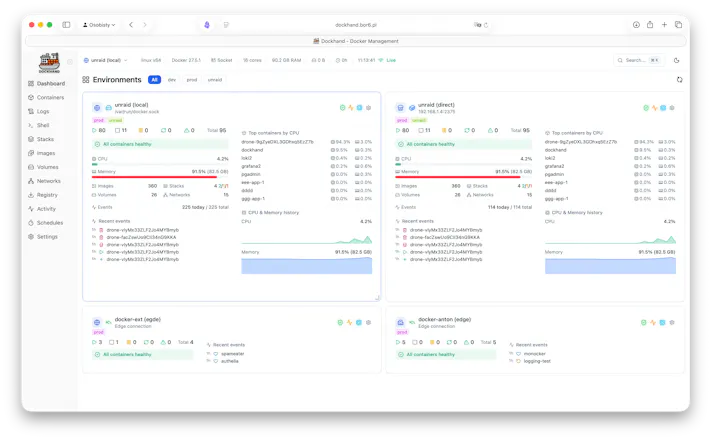Image resolution: width=711 pixels, height=440 pixels.
Task: Click the blue box icon on unraid (local) card
Action: coord(360,108)
